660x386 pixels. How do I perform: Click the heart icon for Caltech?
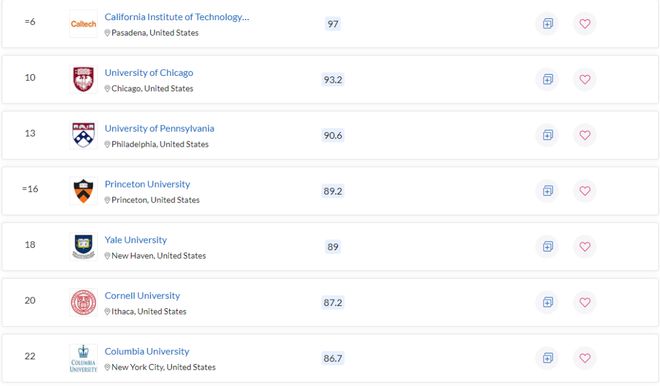[585, 24]
